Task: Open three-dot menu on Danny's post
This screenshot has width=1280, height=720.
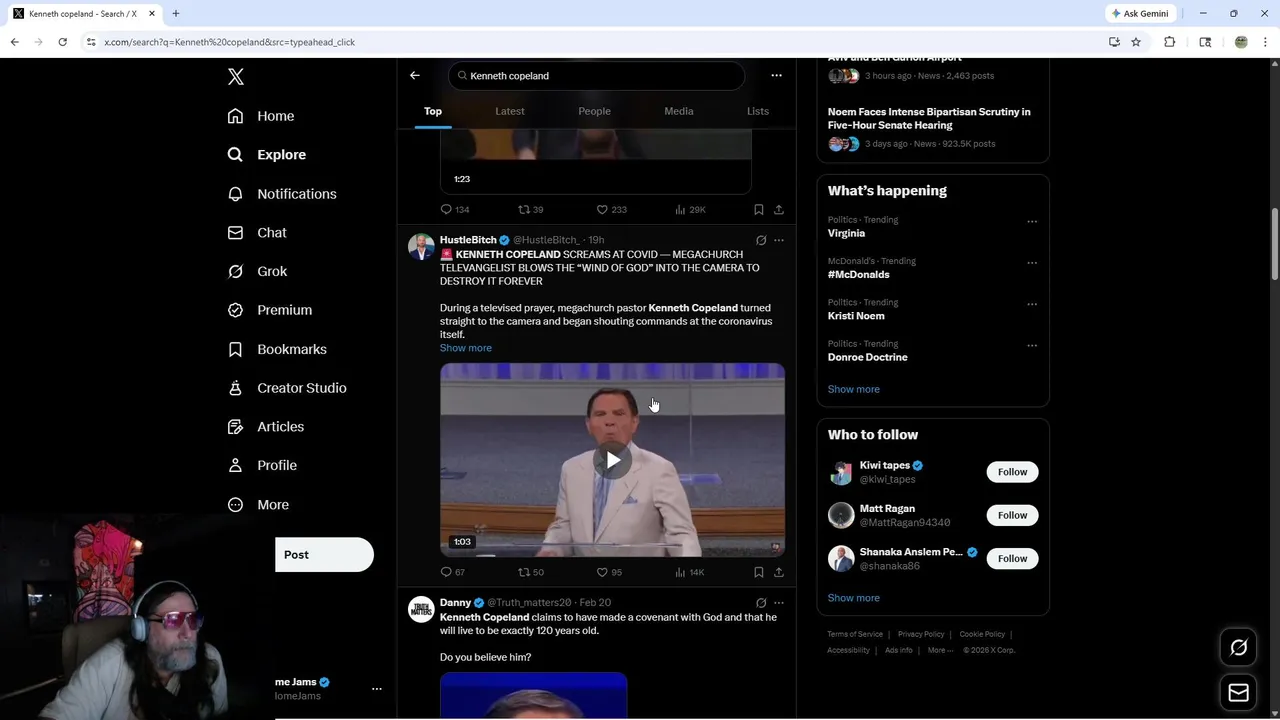Action: coord(779,603)
